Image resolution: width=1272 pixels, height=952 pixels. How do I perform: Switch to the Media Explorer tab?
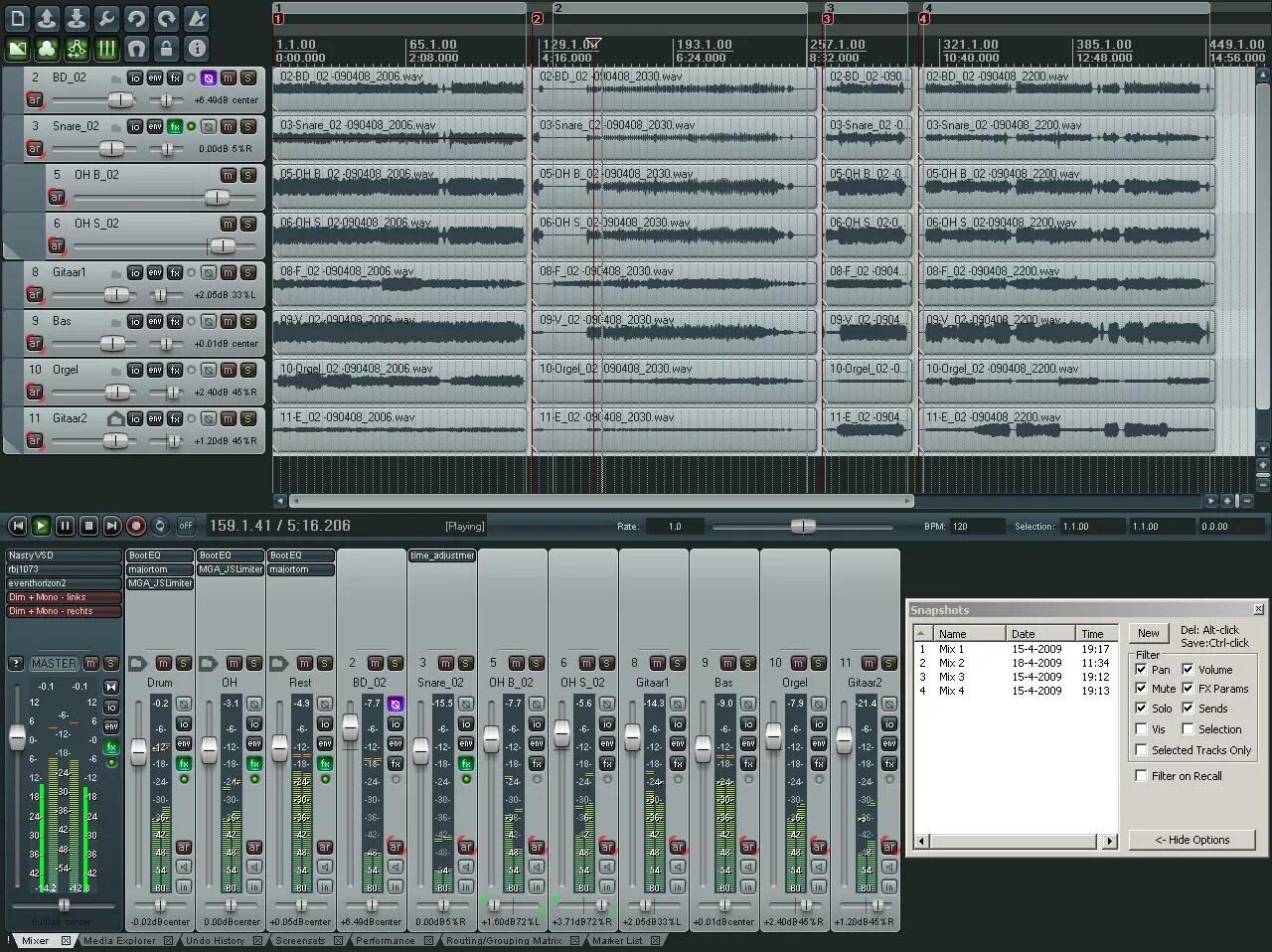pos(120,940)
